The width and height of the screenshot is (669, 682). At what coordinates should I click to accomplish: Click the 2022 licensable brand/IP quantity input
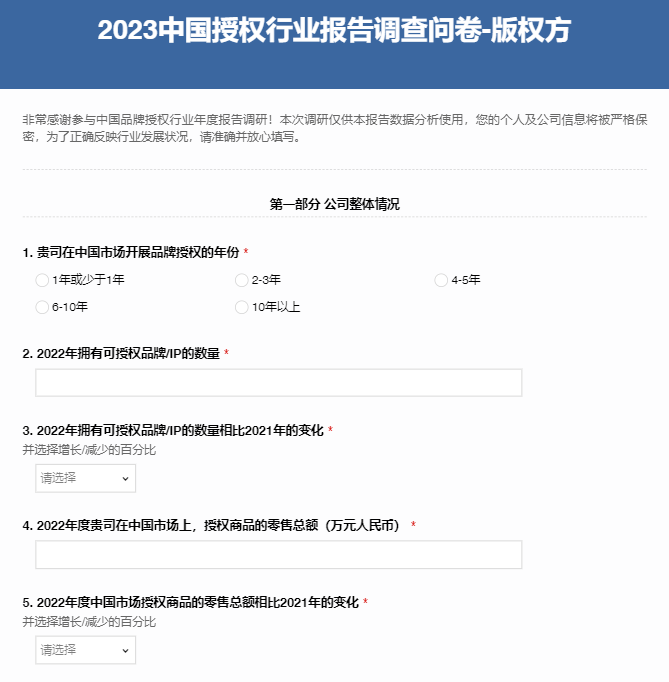click(278, 383)
